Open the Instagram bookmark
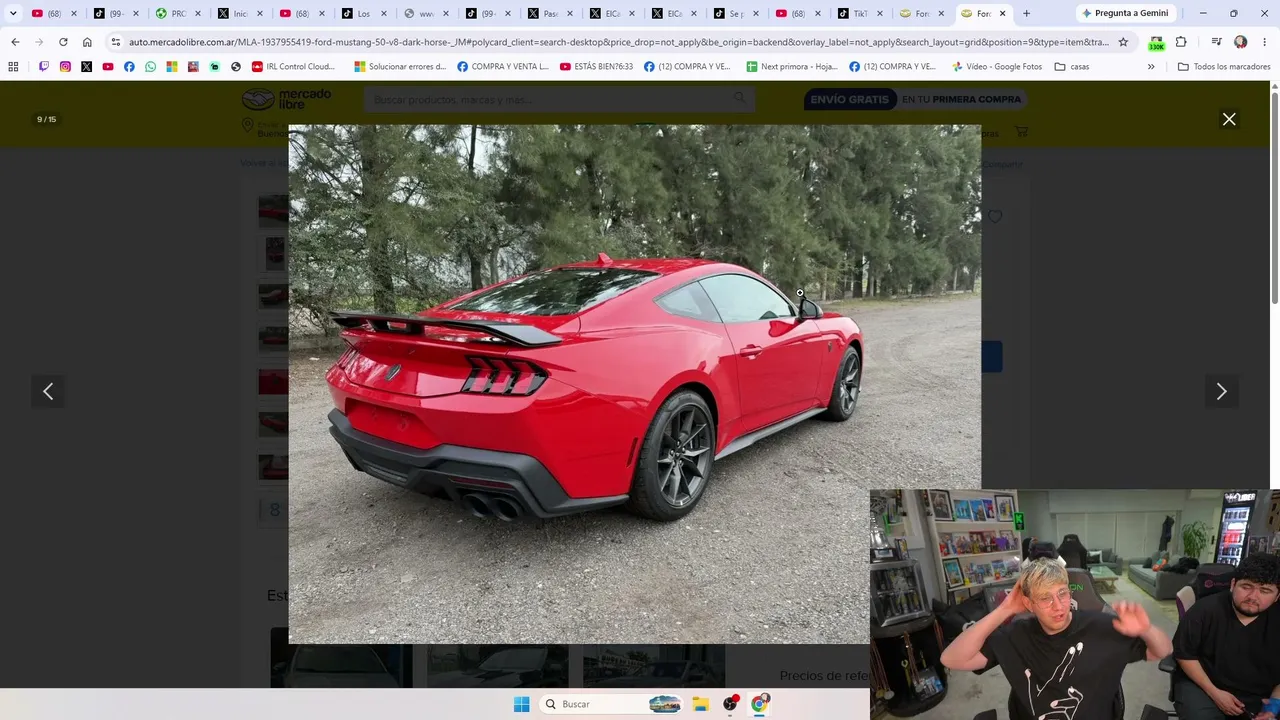1280x720 pixels. 65,66
